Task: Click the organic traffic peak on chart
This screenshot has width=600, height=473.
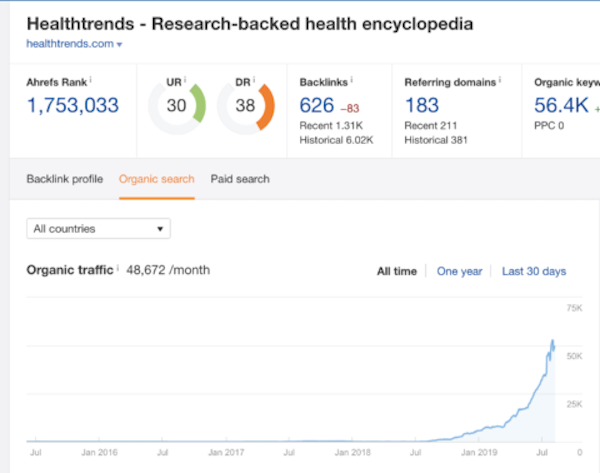Action: tap(553, 341)
